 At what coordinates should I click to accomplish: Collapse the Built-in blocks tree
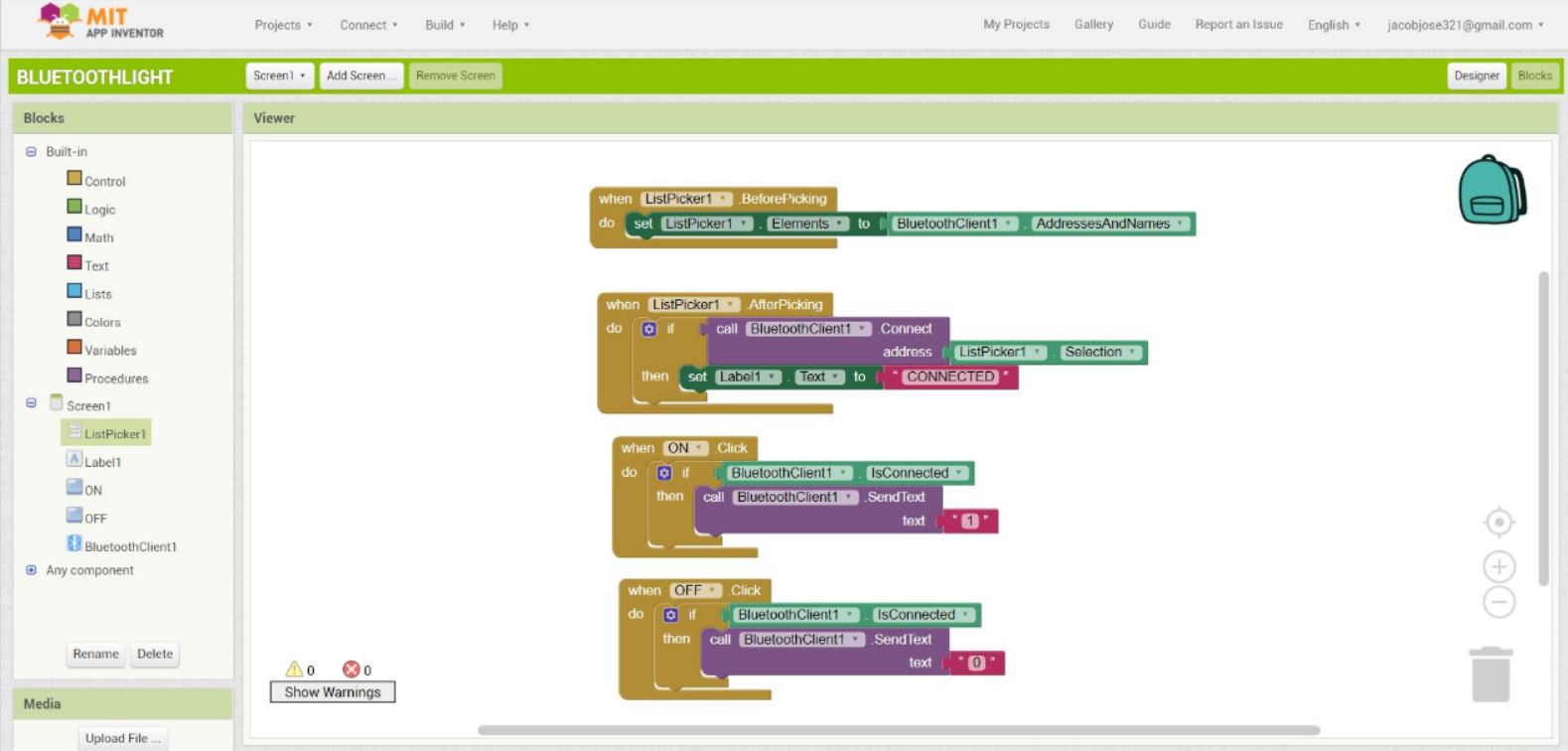point(31,152)
